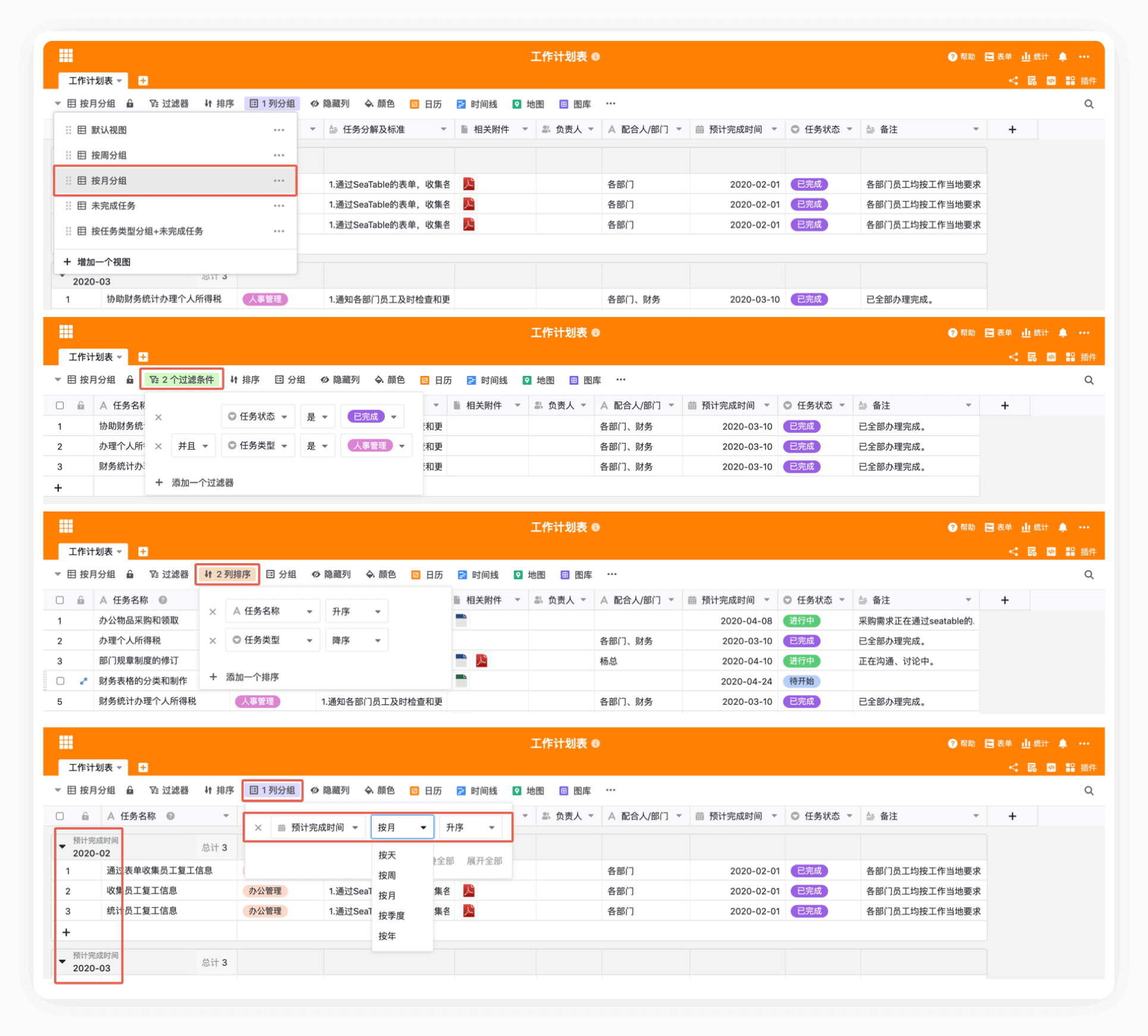
Task: Switch to the 按周分组 view
Action: click(109, 155)
